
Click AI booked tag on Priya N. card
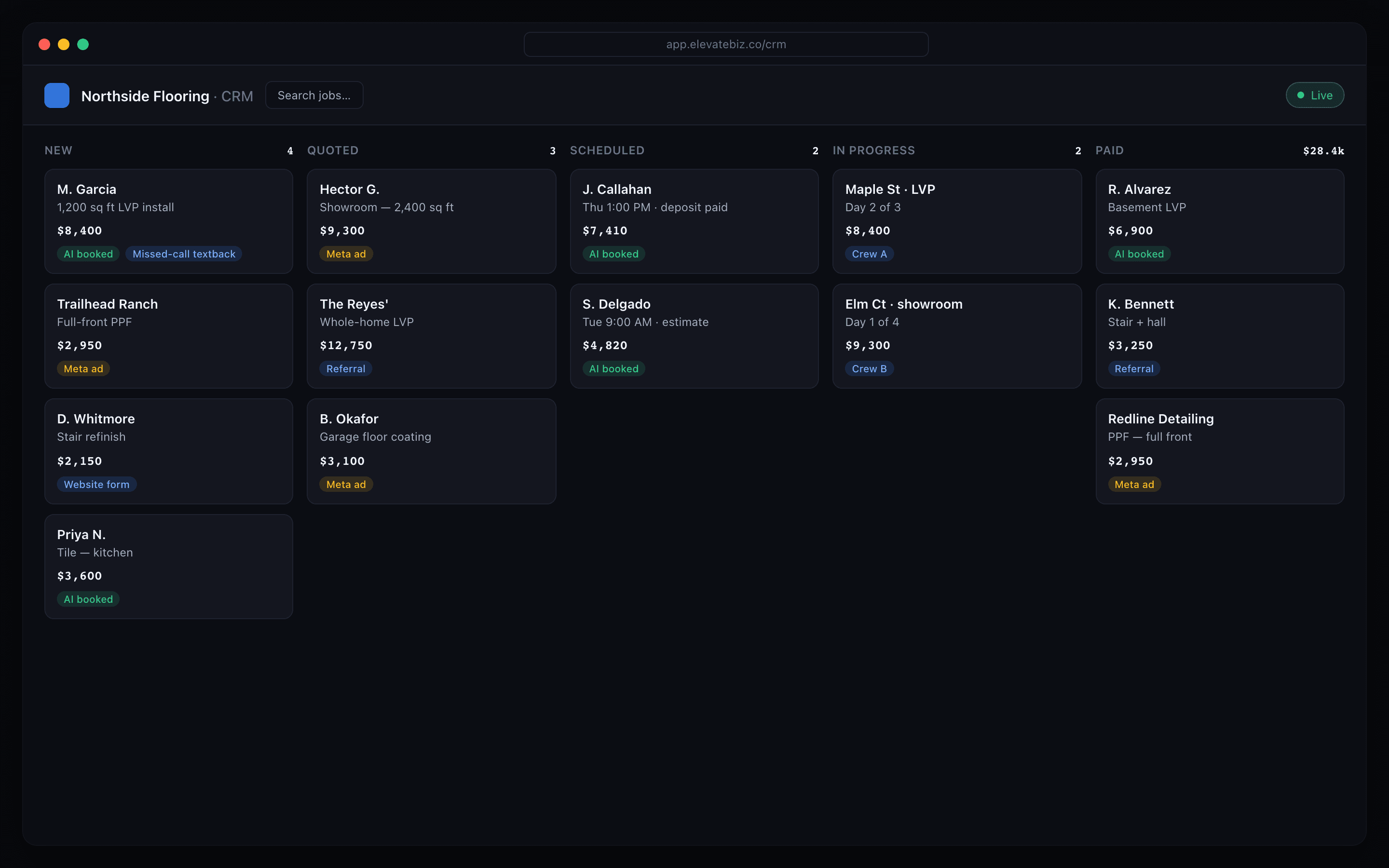tap(88, 599)
